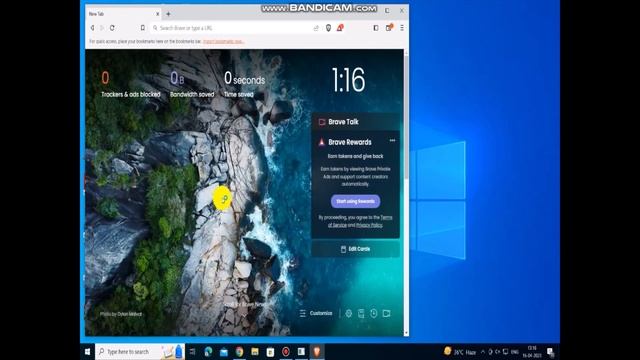Click the share icon in the address bar
Image resolution: width=640 pixels, height=360 pixels.
tap(316, 28)
